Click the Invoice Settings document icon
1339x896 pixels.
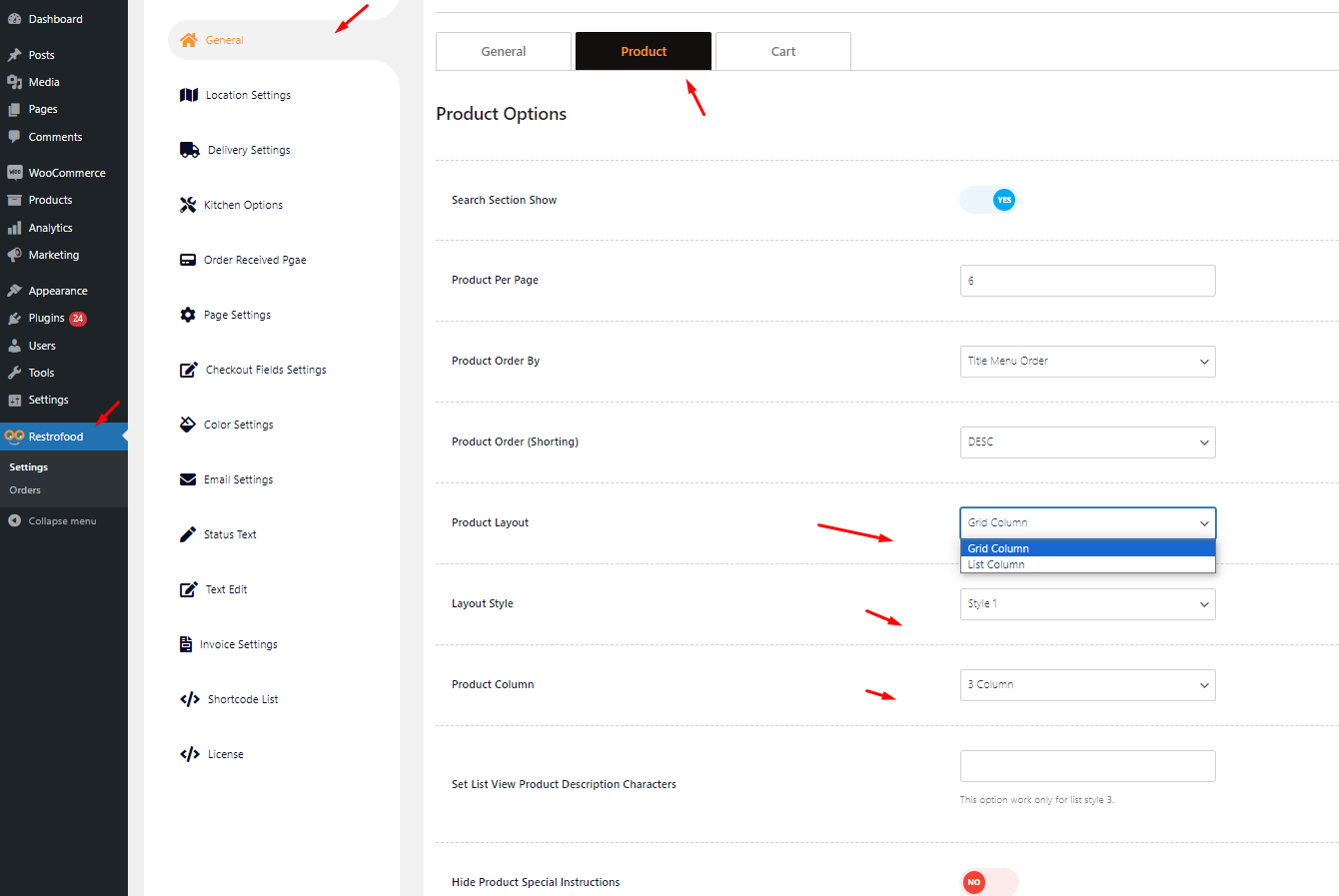pyautogui.click(x=188, y=643)
